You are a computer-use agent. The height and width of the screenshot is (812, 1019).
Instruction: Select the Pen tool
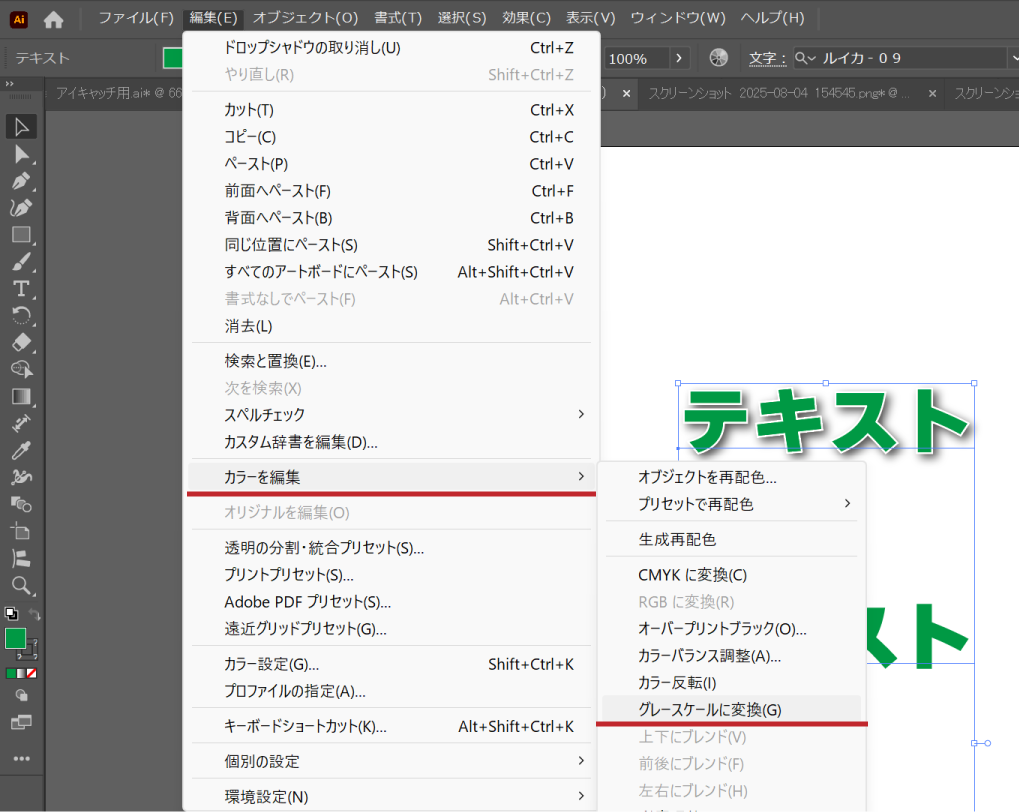pos(21,181)
